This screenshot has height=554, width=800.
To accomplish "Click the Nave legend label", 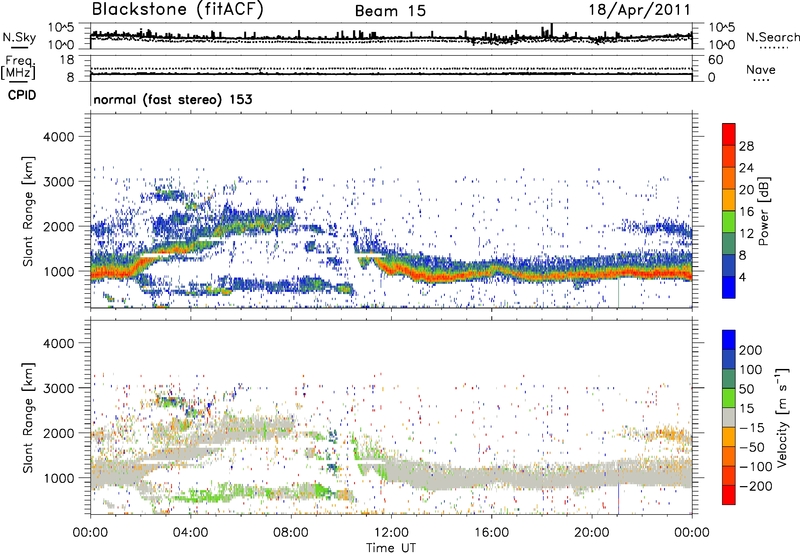I will (761, 69).
